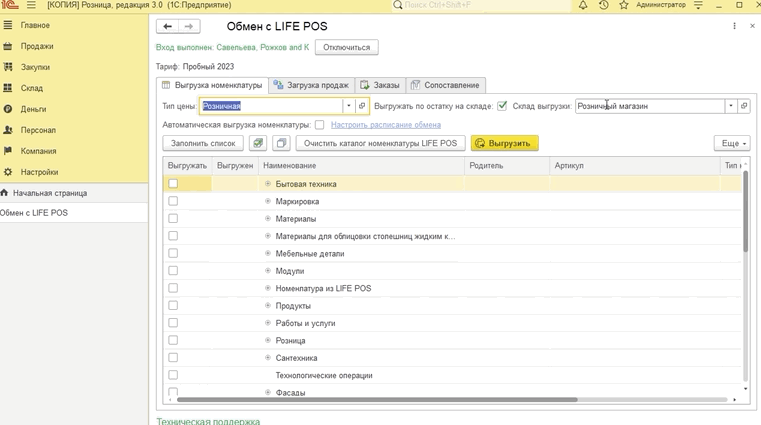Click the yellow Выгрузить button
The width and height of the screenshot is (761, 425).
505,143
